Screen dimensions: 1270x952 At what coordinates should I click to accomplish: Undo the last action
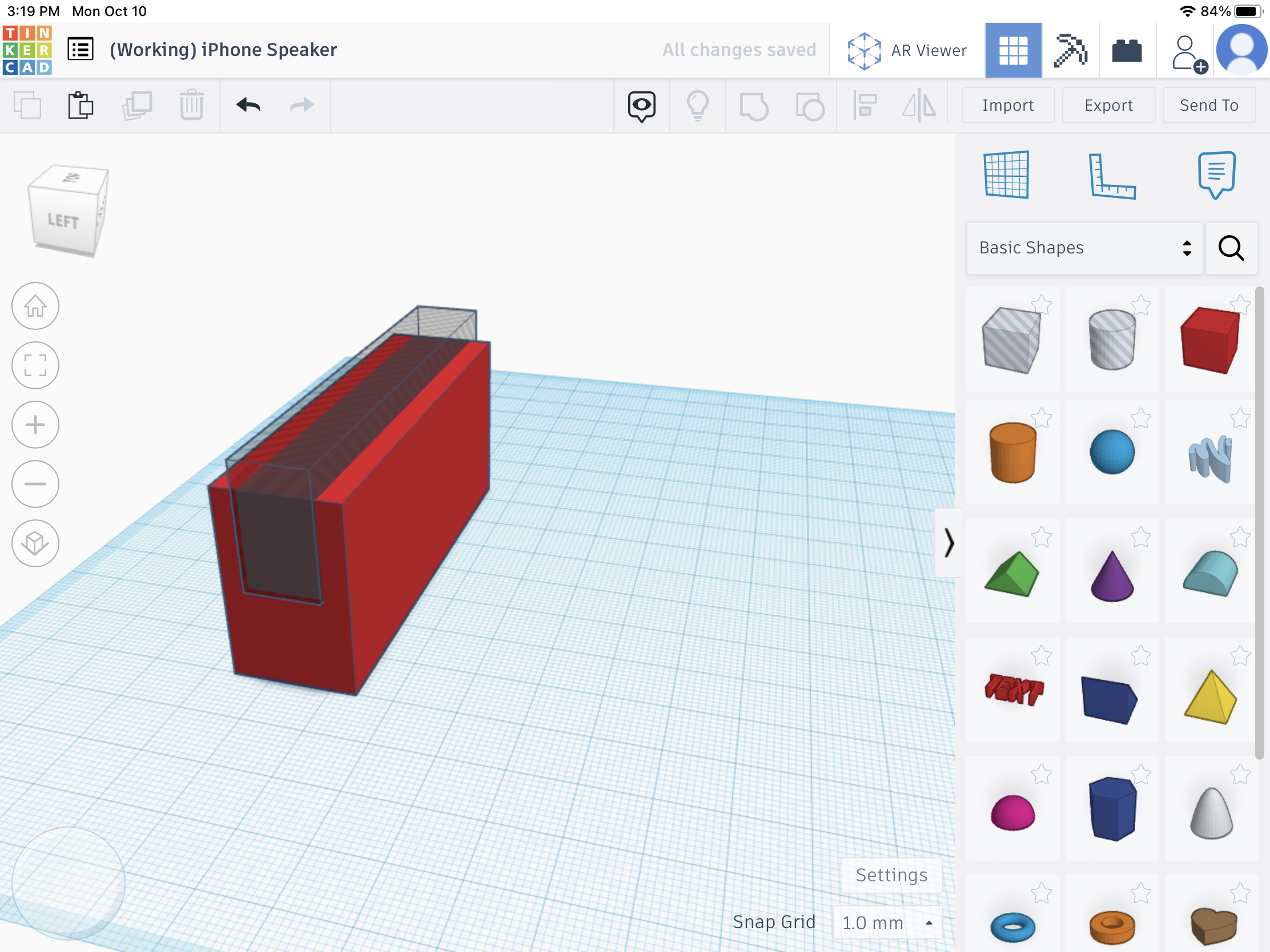click(248, 105)
